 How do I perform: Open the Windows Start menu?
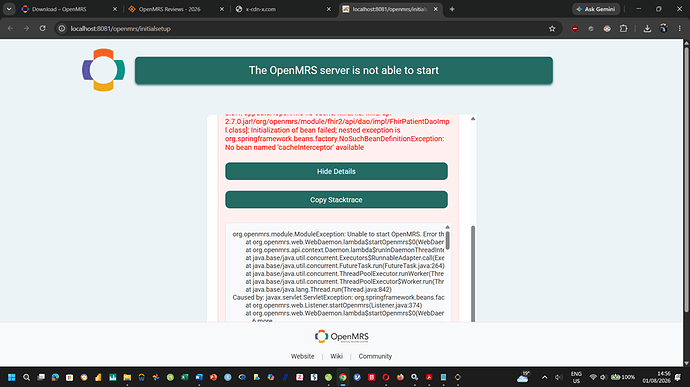12,377
